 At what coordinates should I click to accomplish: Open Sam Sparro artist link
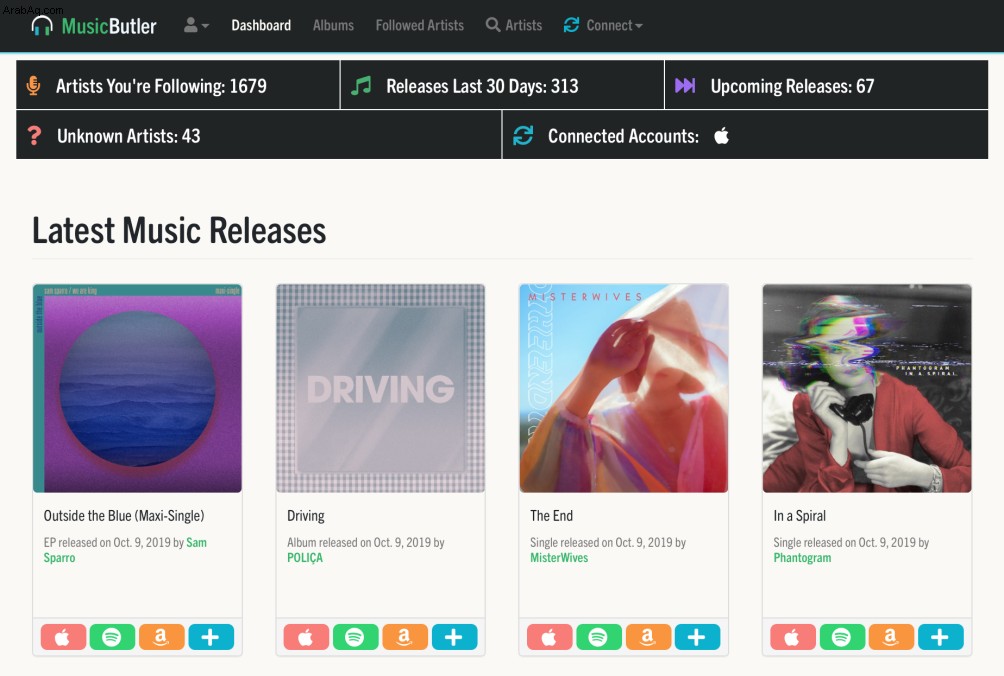(125, 550)
